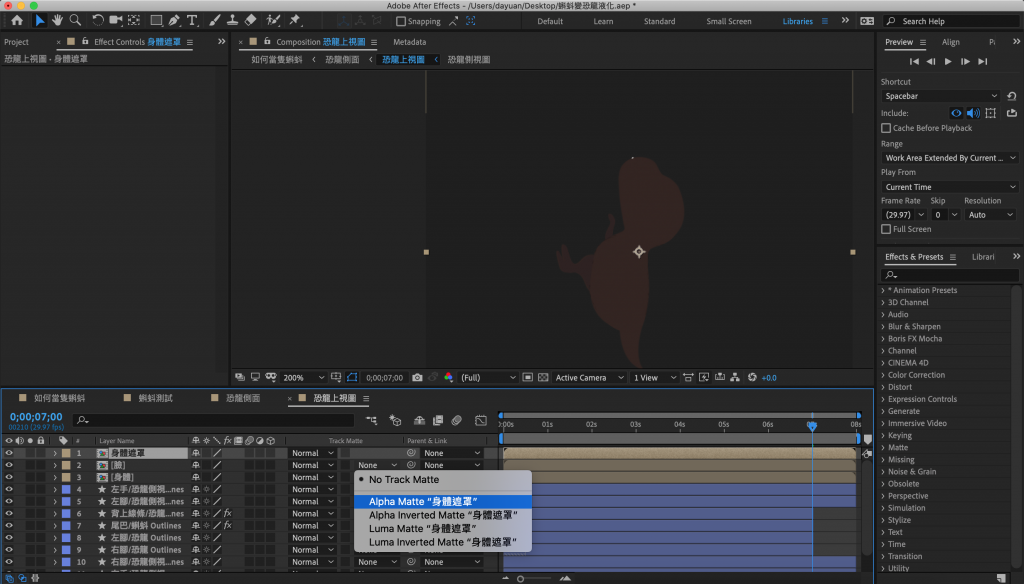
Task: Select the Rectangle shape tool
Action: pyautogui.click(x=156, y=20)
